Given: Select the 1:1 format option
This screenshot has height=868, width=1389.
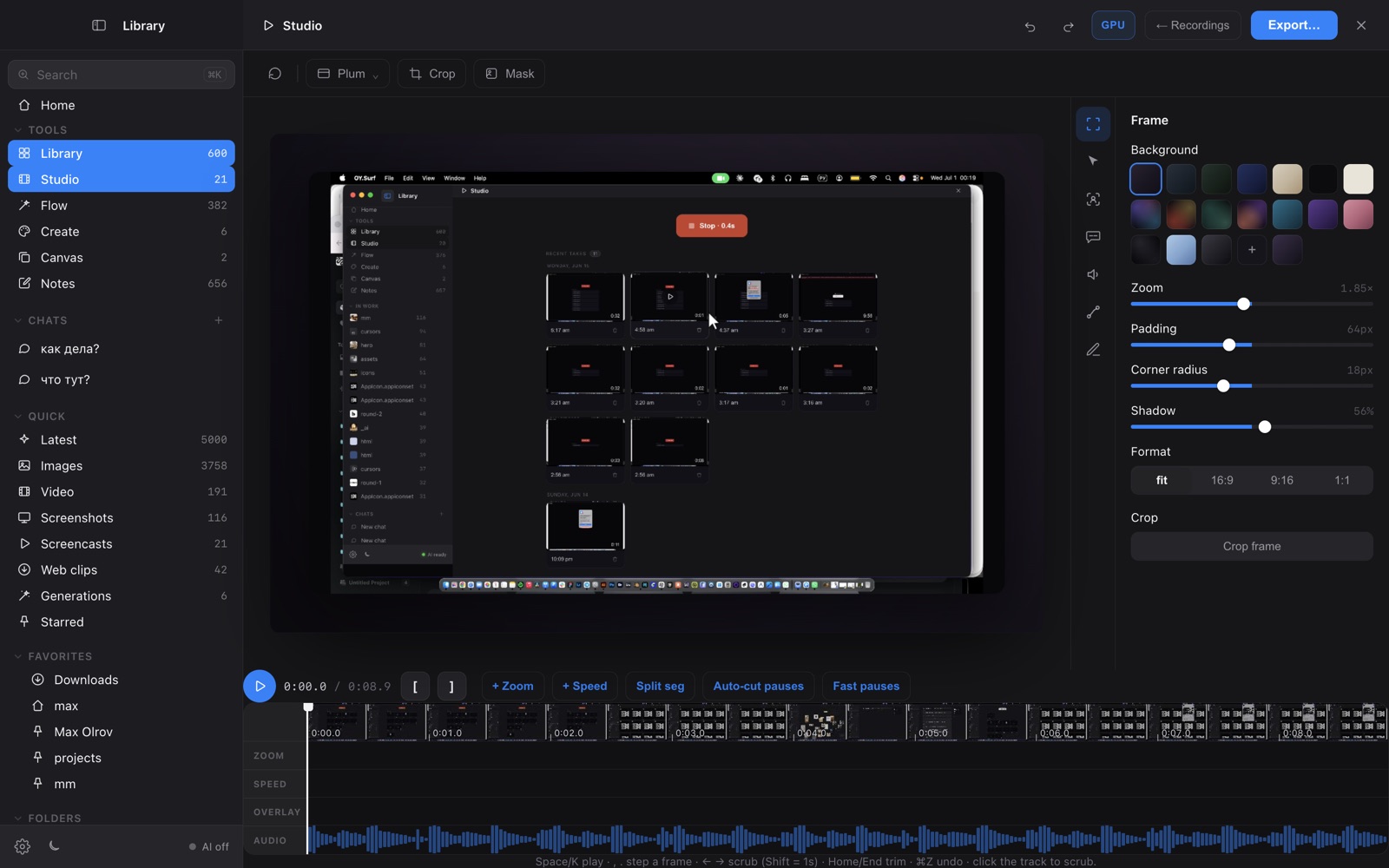Looking at the screenshot, I should (x=1342, y=480).
